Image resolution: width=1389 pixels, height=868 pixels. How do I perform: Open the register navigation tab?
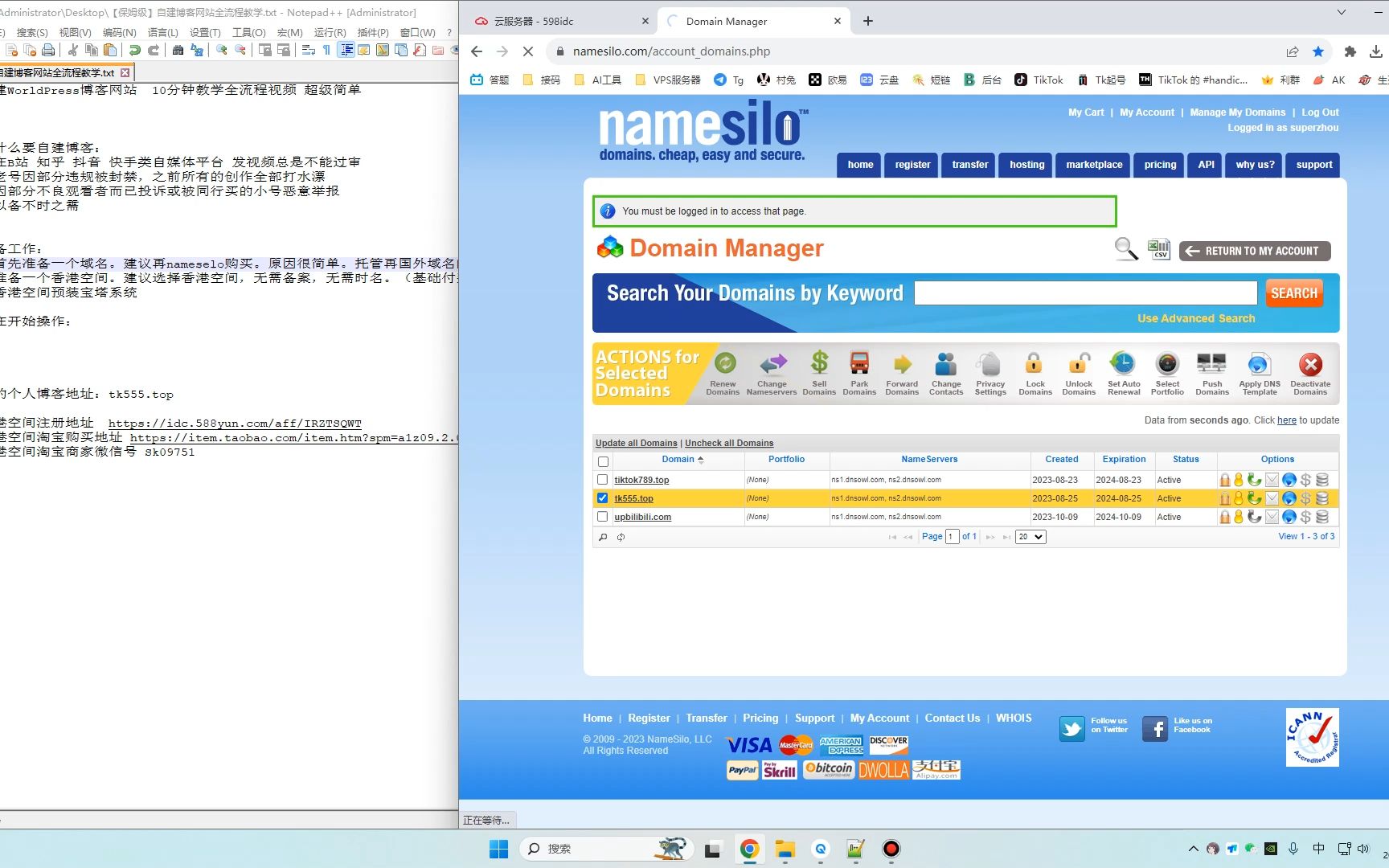912,165
